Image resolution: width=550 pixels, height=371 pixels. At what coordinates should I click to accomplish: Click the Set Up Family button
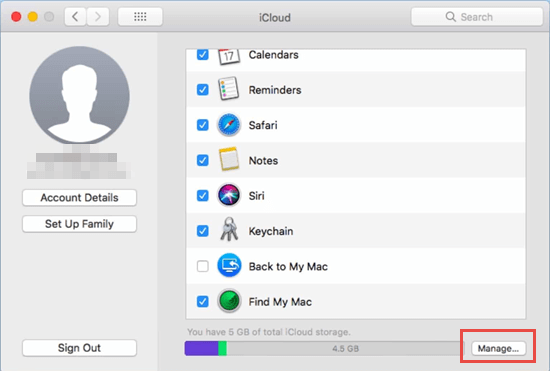coord(79,224)
